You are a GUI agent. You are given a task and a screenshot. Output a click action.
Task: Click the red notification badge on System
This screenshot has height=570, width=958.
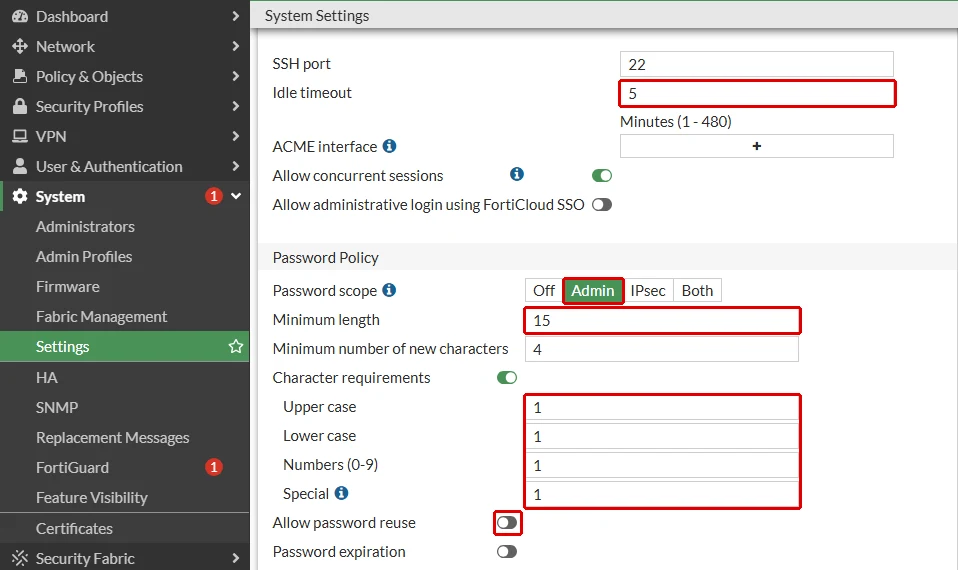213,196
